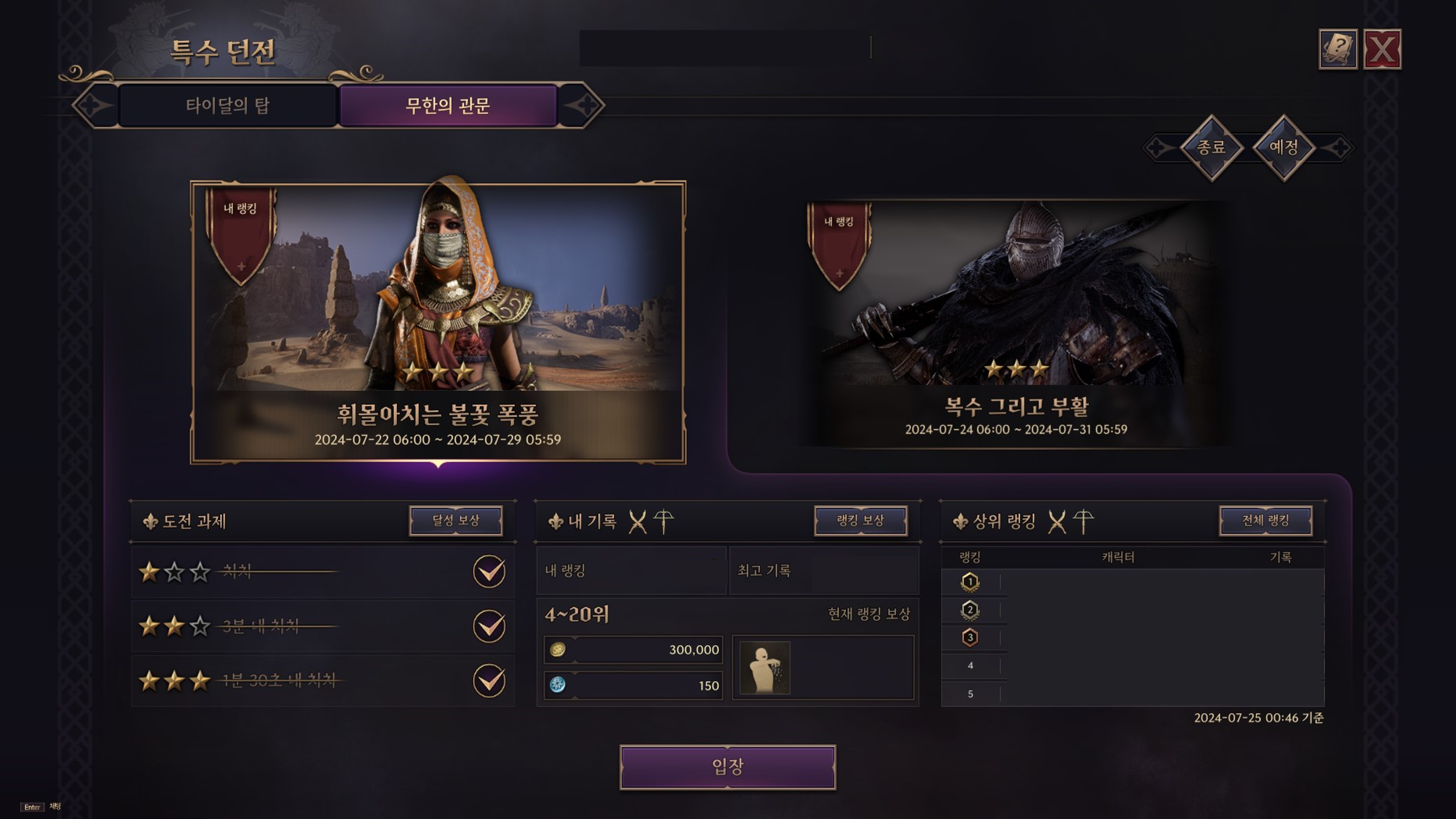The height and width of the screenshot is (819, 1456).
Task: Click the blue gem 150 reward icon
Action: click(x=557, y=685)
